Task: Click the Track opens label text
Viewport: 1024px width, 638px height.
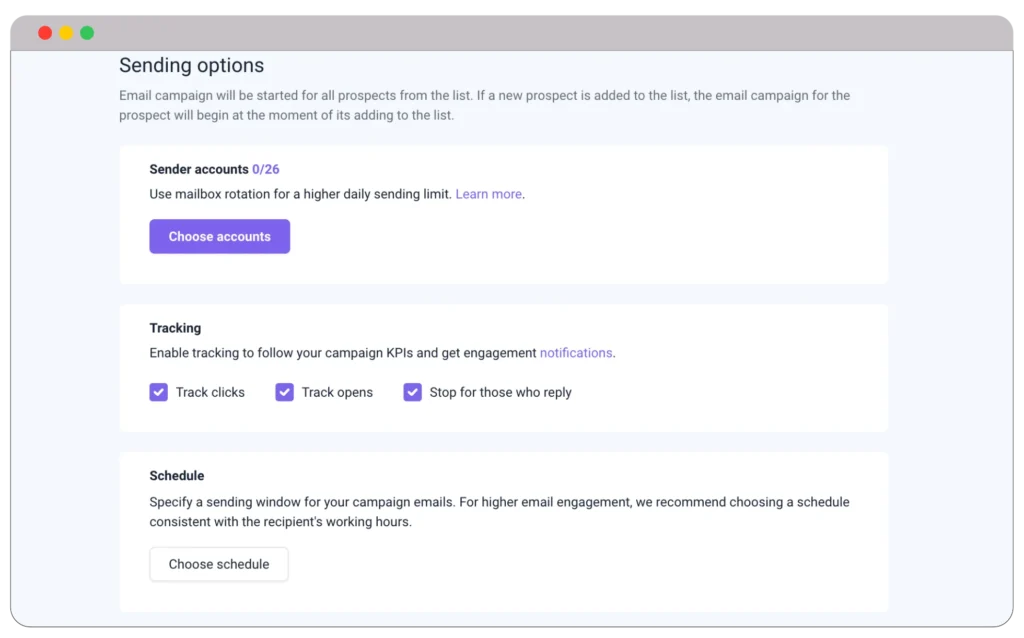Action: coord(337,392)
